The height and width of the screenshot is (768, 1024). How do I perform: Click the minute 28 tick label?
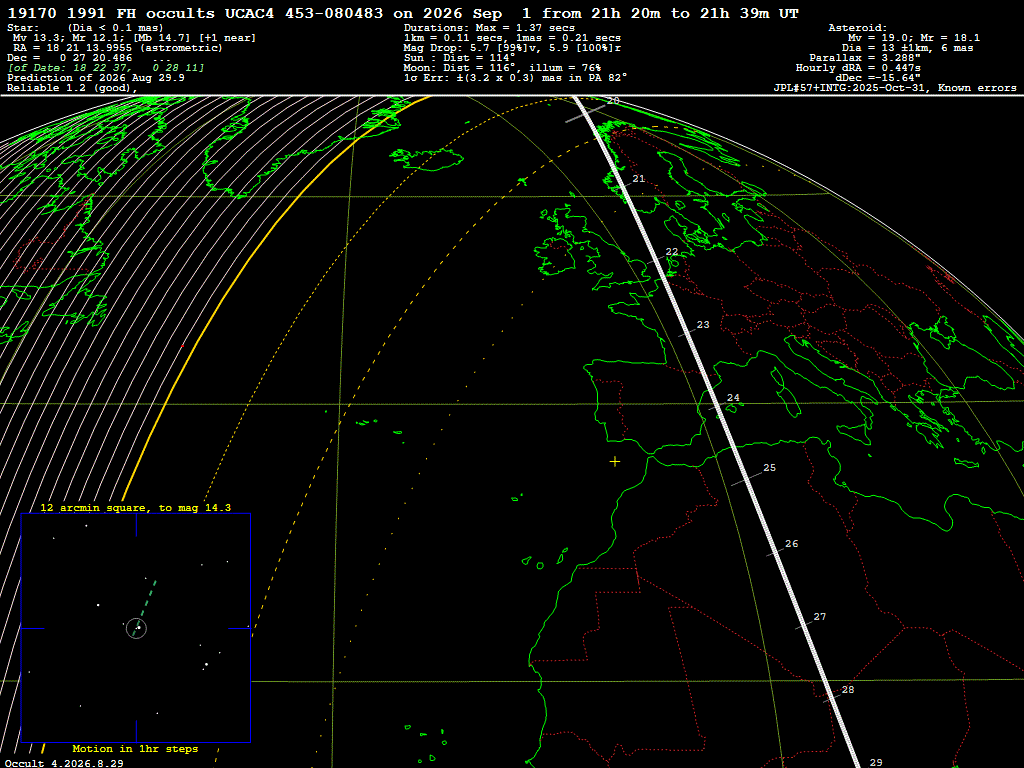[x=848, y=690]
